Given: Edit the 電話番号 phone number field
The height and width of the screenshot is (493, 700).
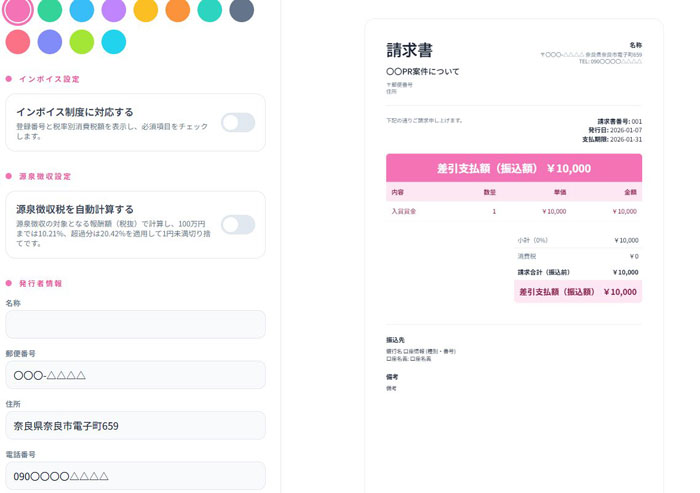Looking at the screenshot, I should coord(135,476).
